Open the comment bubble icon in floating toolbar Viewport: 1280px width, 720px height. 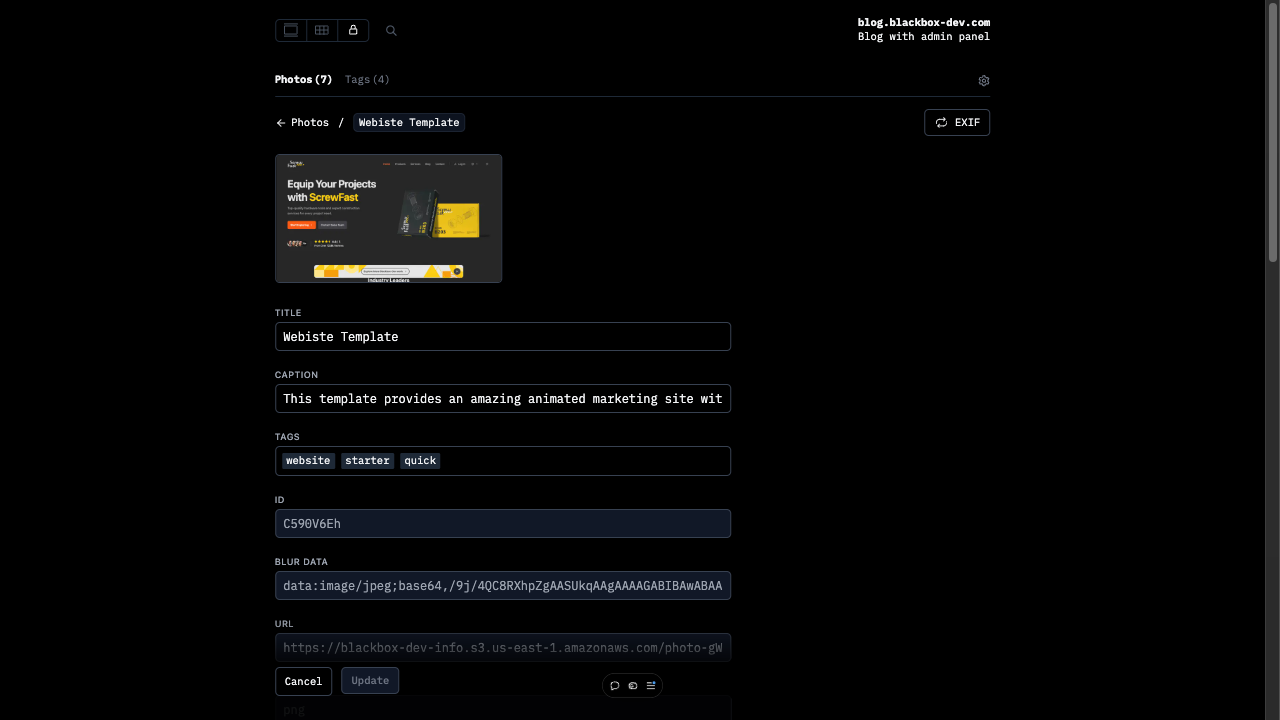(615, 686)
